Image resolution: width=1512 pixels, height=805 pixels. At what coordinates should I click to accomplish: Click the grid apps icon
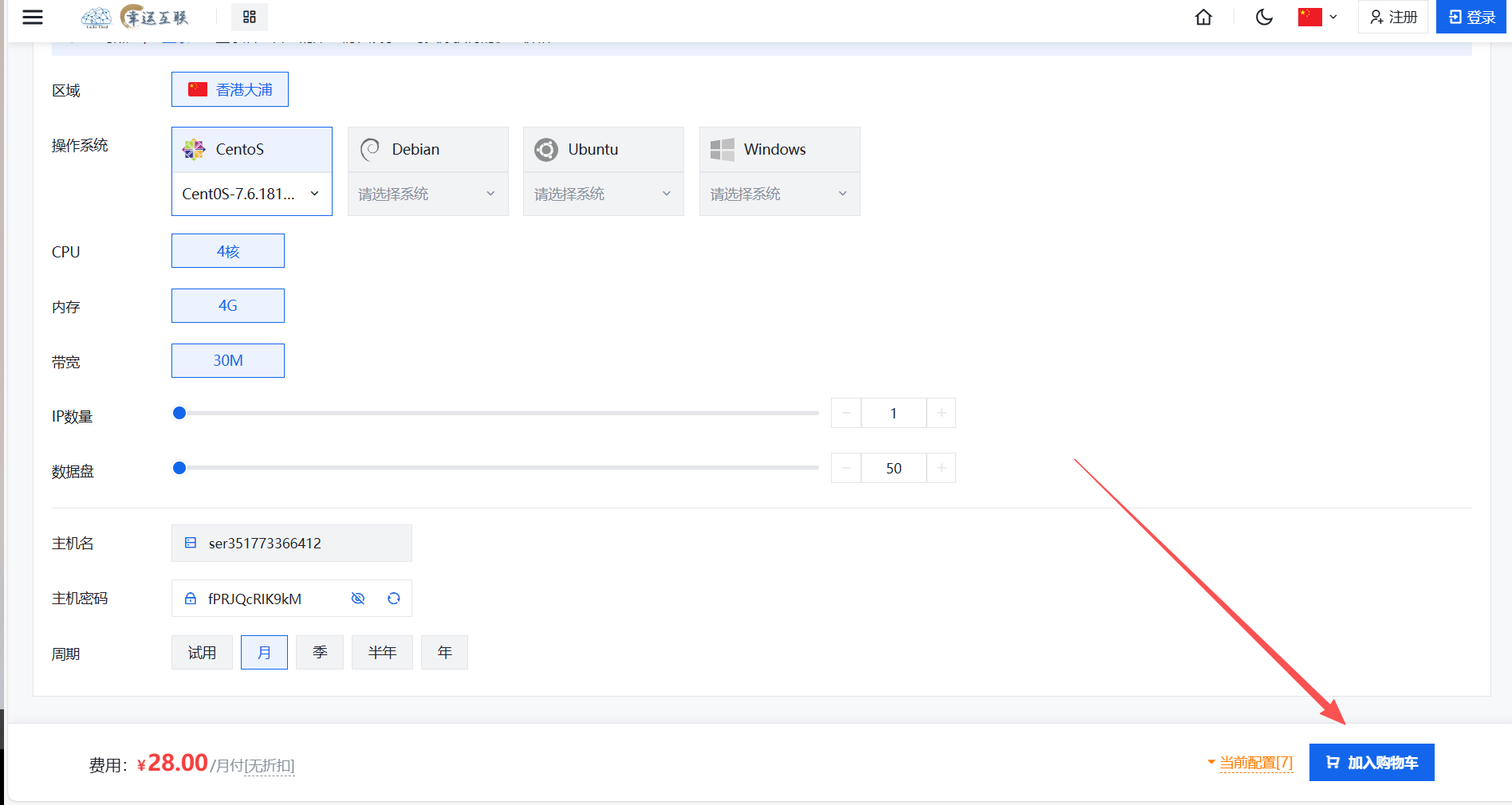click(x=250, y=17)
